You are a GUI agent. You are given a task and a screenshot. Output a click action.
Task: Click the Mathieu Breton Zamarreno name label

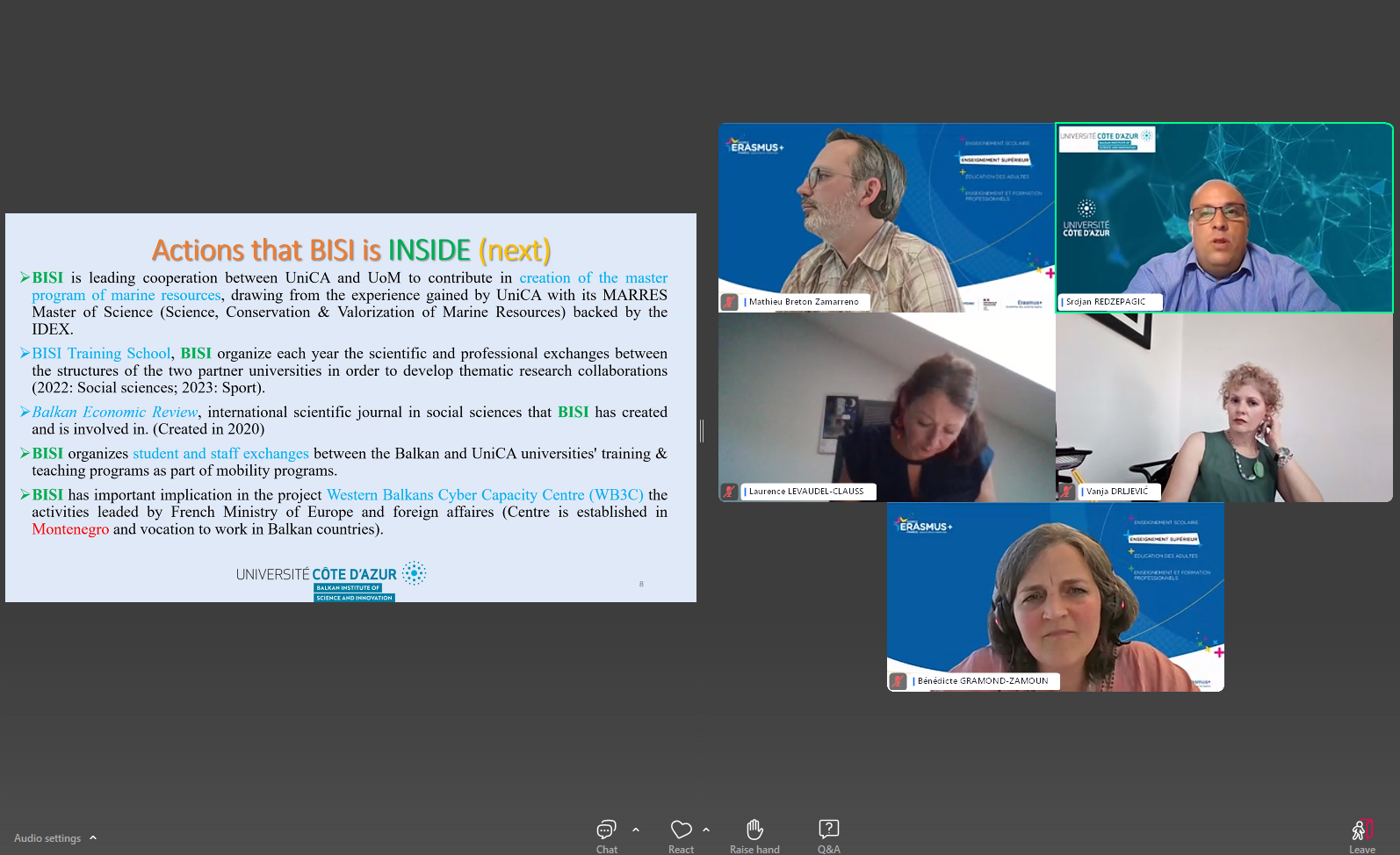point(804,302)
